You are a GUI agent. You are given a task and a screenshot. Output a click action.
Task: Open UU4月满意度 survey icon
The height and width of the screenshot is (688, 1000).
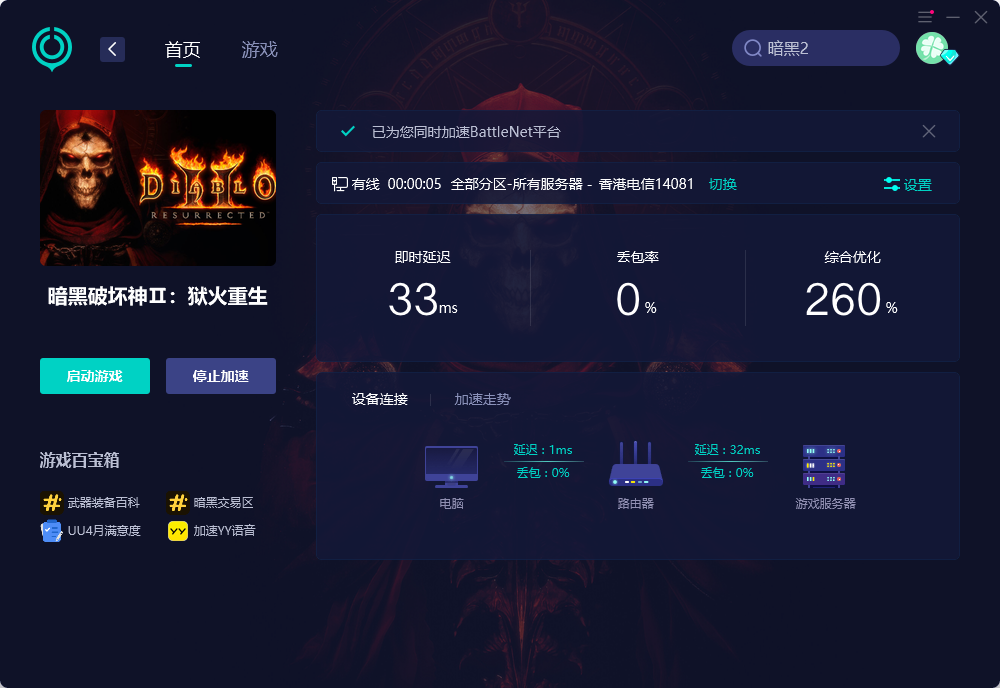52,531
